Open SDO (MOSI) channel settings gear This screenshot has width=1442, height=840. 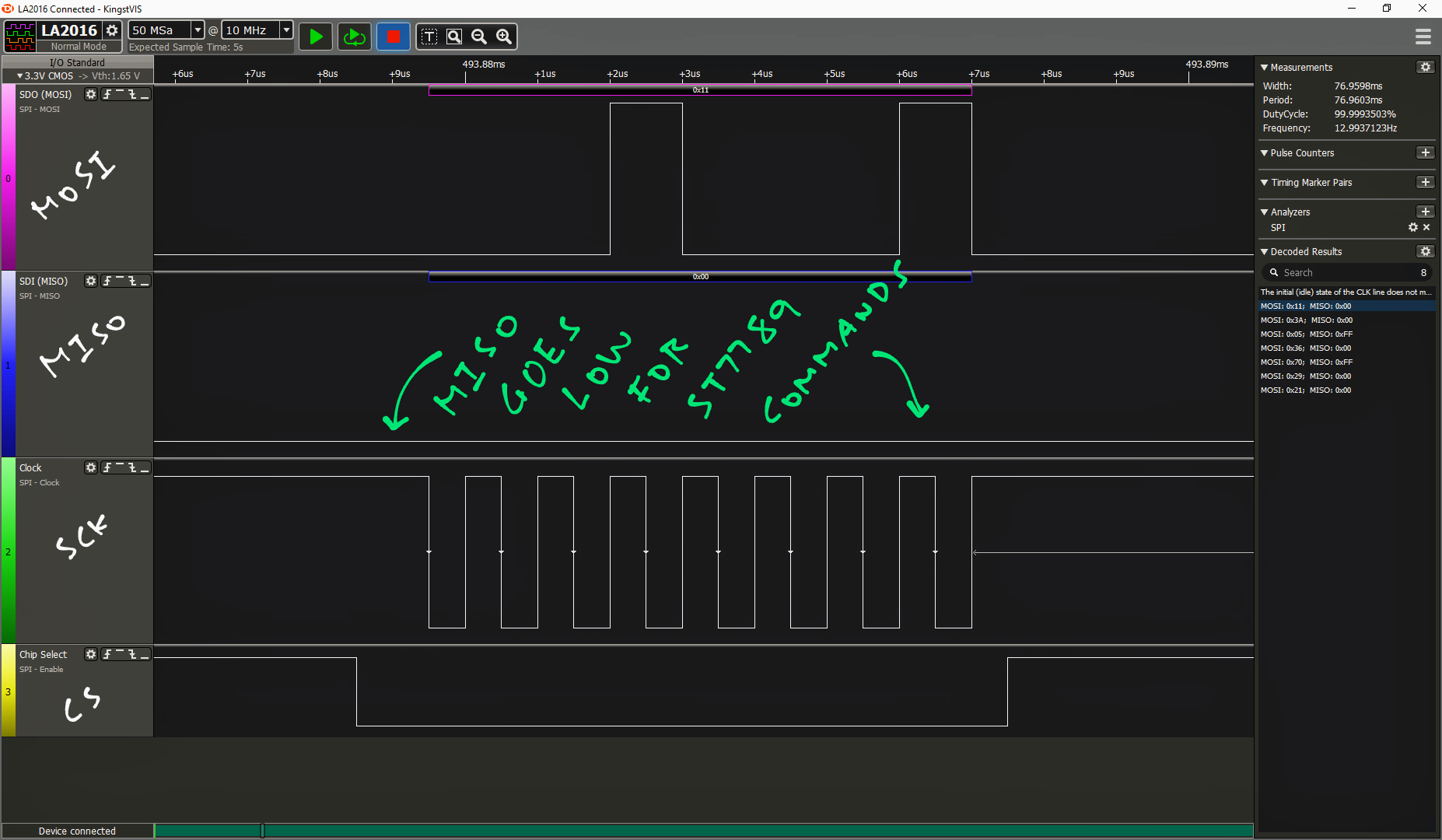click(91, 94)
